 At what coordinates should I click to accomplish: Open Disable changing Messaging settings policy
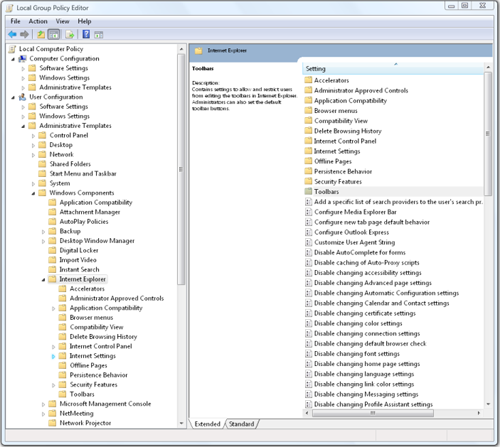366,394
